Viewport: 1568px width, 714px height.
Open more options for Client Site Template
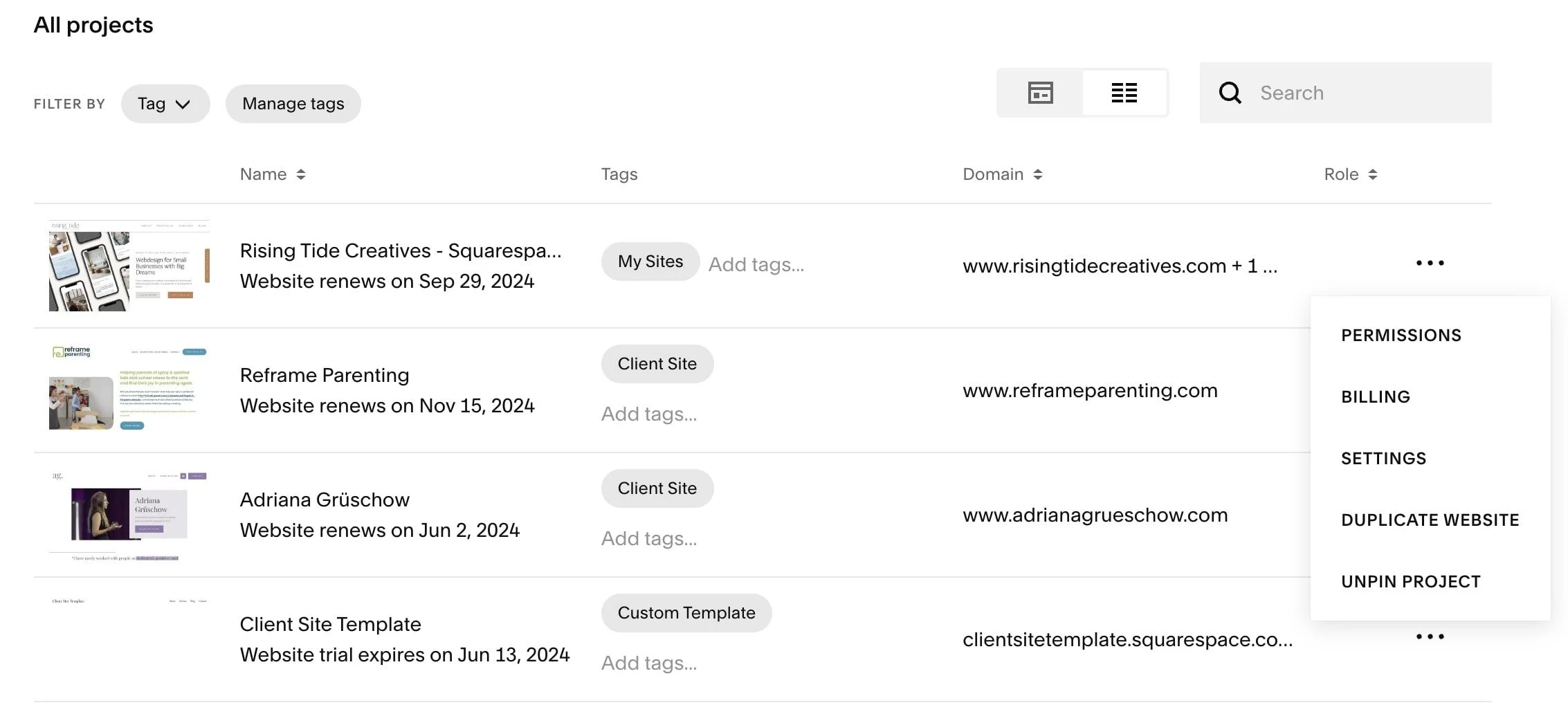[x=1430, y=637]
